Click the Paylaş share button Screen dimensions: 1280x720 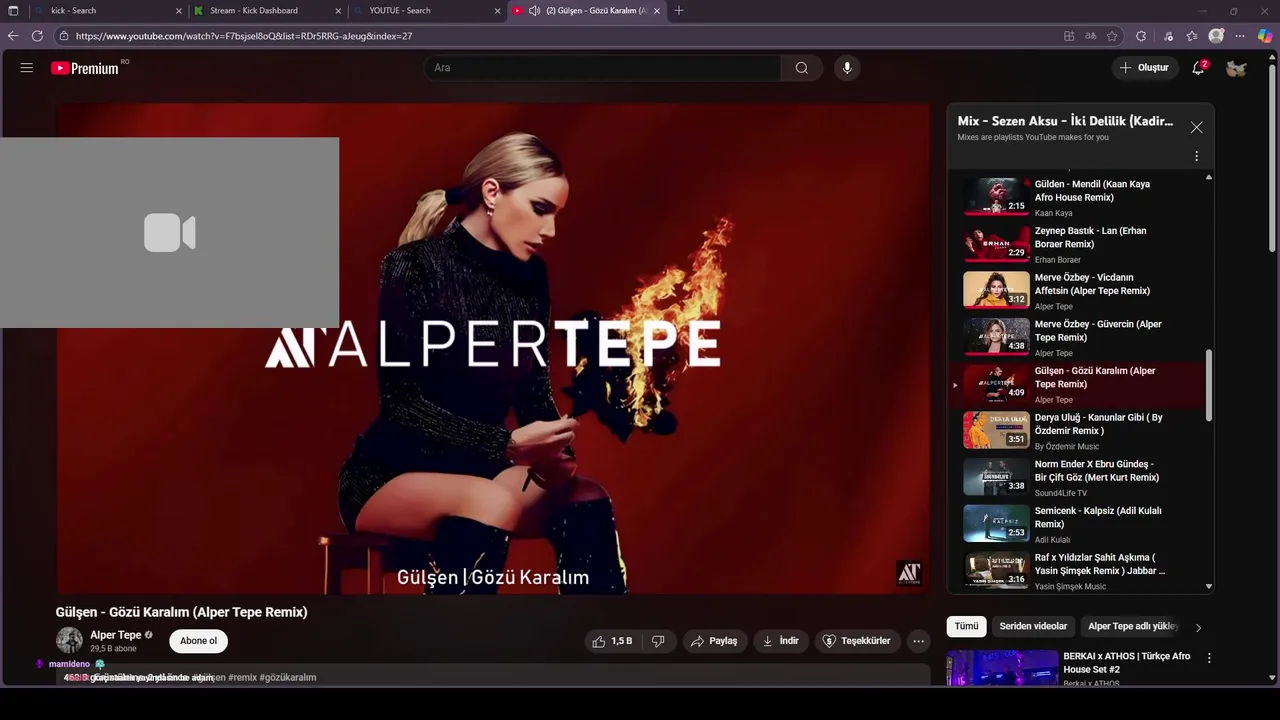pos(715,641)
